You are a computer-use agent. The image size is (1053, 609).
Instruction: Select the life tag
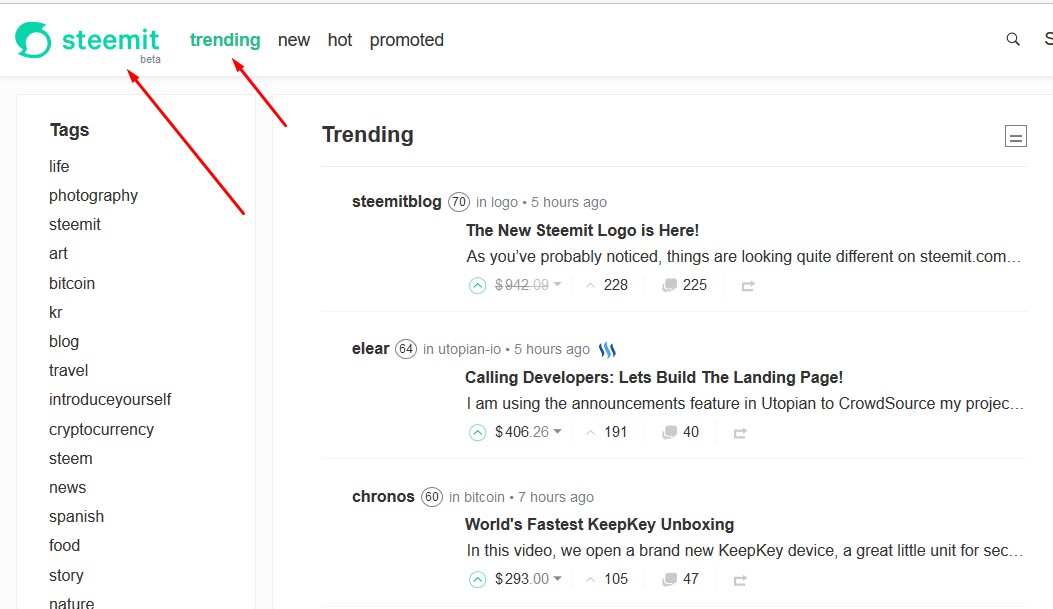[x=59, y=166]
